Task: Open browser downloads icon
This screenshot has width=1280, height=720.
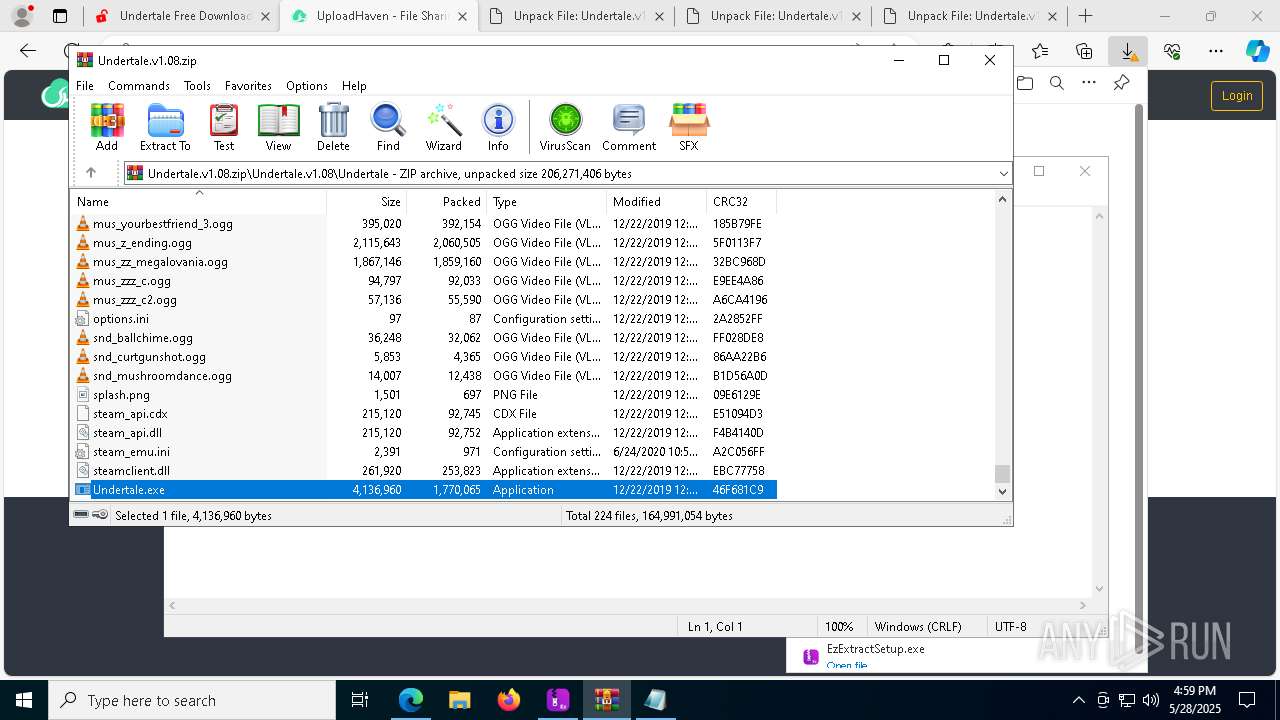Action: coord(1128,51)
